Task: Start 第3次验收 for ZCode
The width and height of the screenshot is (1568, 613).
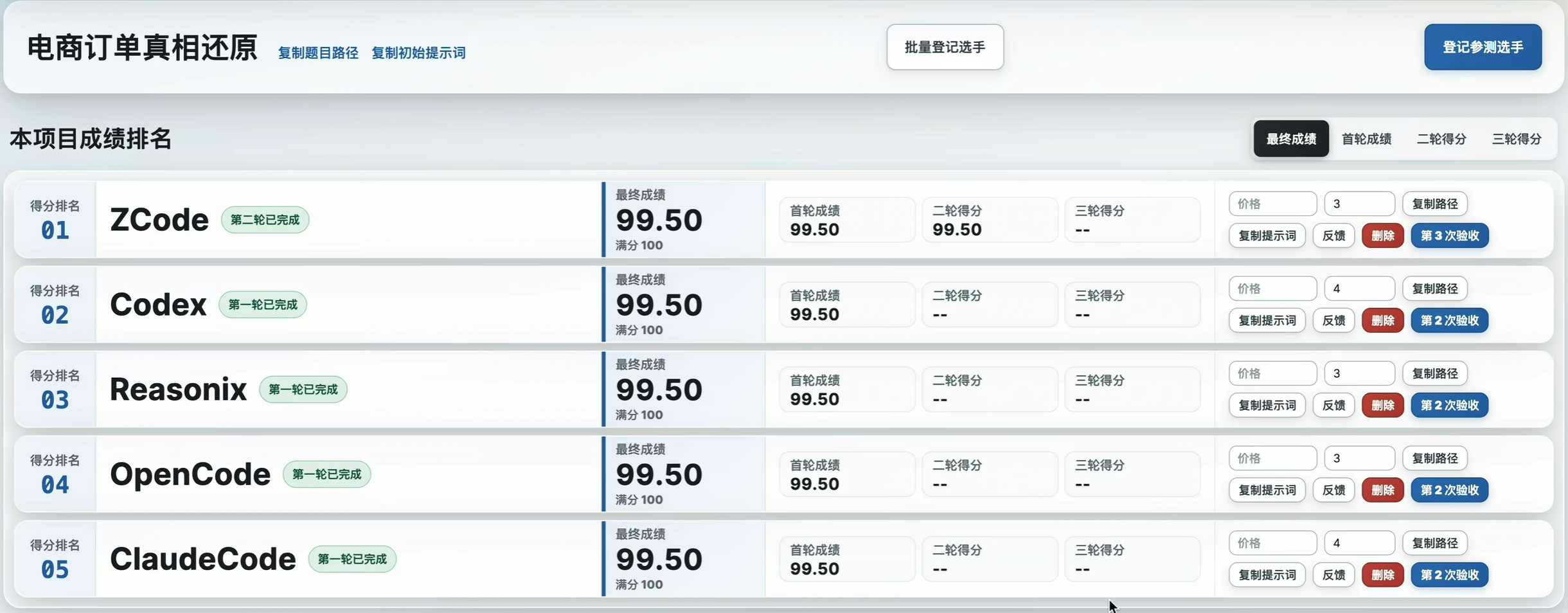Action: [x=1450, y=236]
